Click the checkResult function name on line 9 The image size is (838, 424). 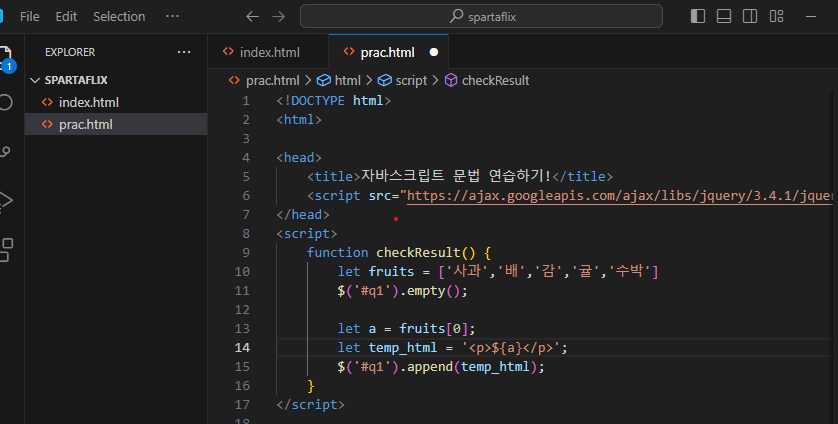click(x=418, y=252)
